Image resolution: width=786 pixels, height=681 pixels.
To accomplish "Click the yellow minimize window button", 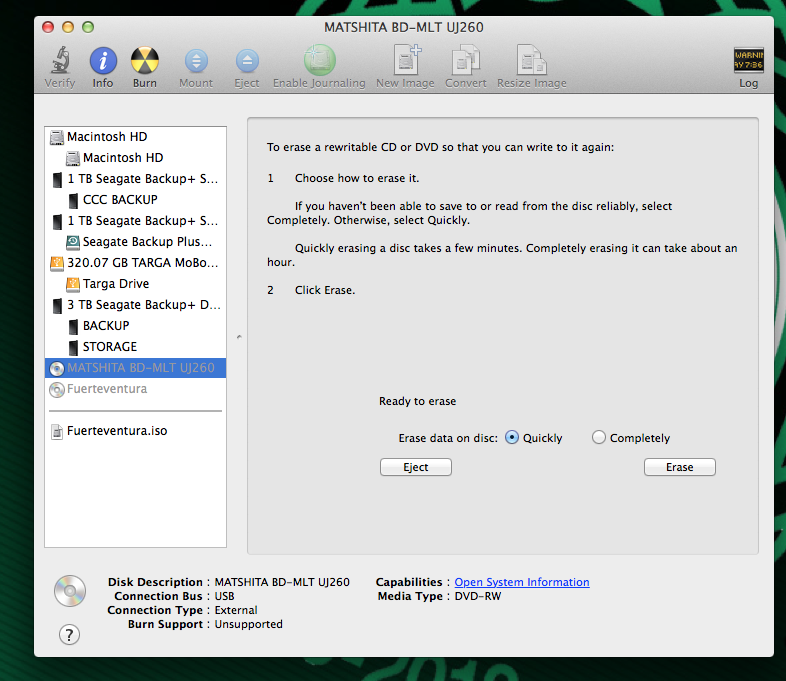I will pos(68,27).
